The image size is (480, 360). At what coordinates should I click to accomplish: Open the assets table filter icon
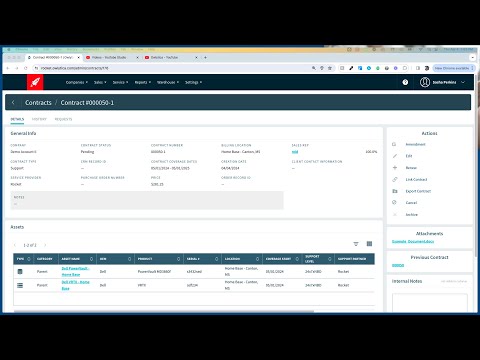point(356,244)
